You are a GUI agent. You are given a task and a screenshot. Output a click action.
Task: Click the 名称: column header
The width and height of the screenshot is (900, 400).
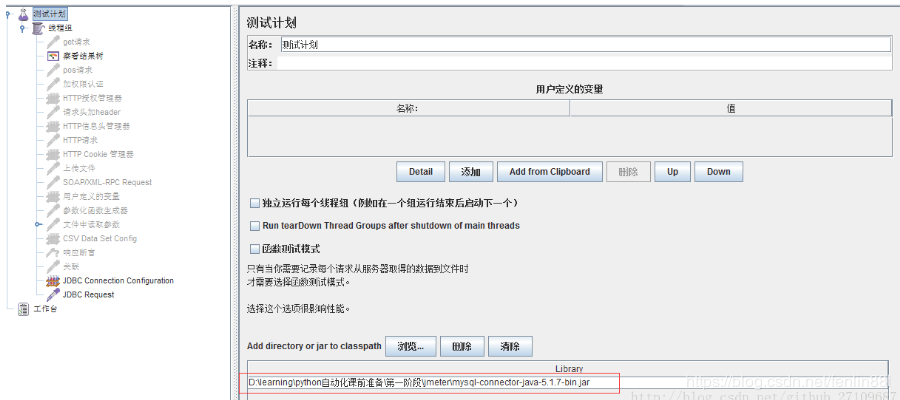tap(409, 108)
